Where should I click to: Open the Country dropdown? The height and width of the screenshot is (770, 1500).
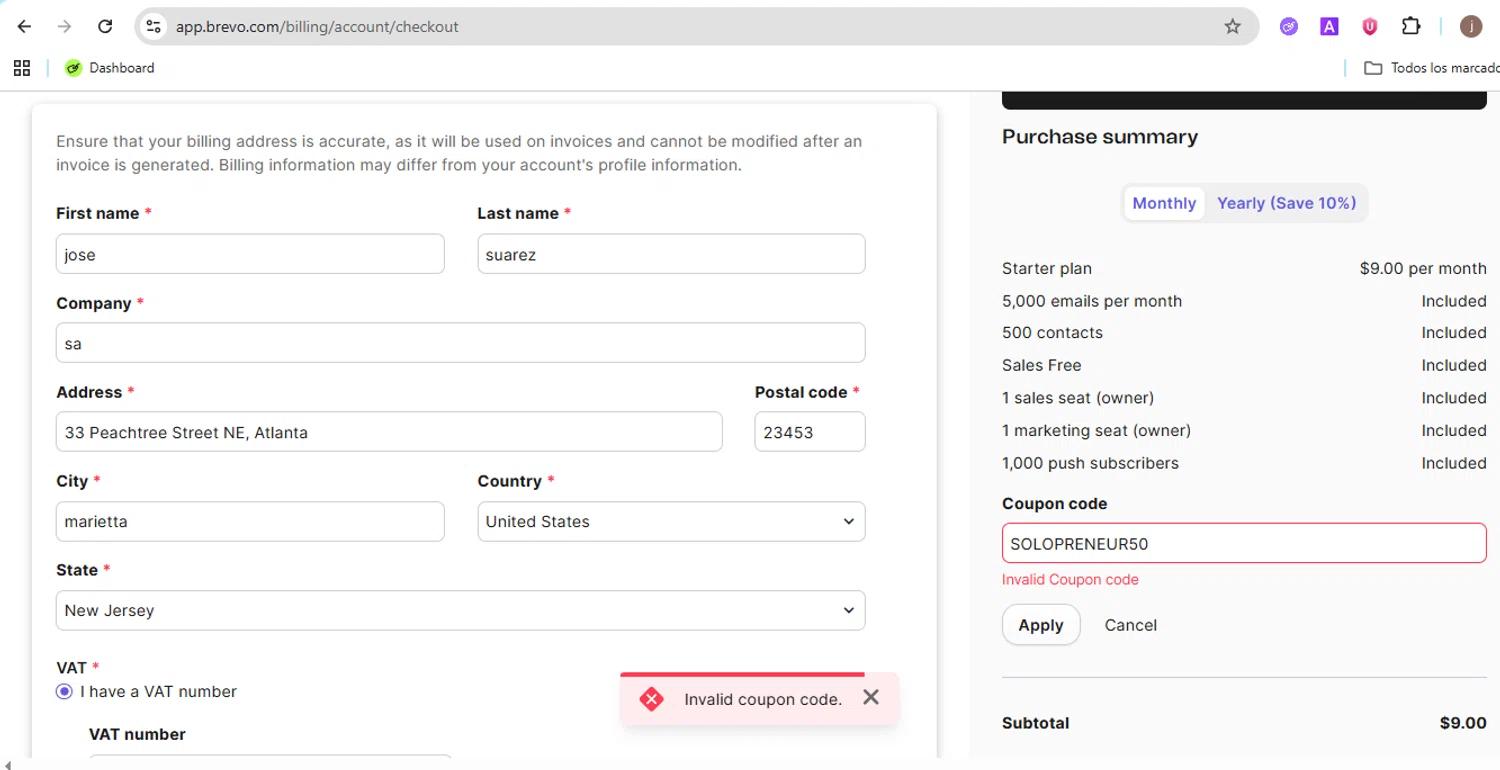(671, 521)
